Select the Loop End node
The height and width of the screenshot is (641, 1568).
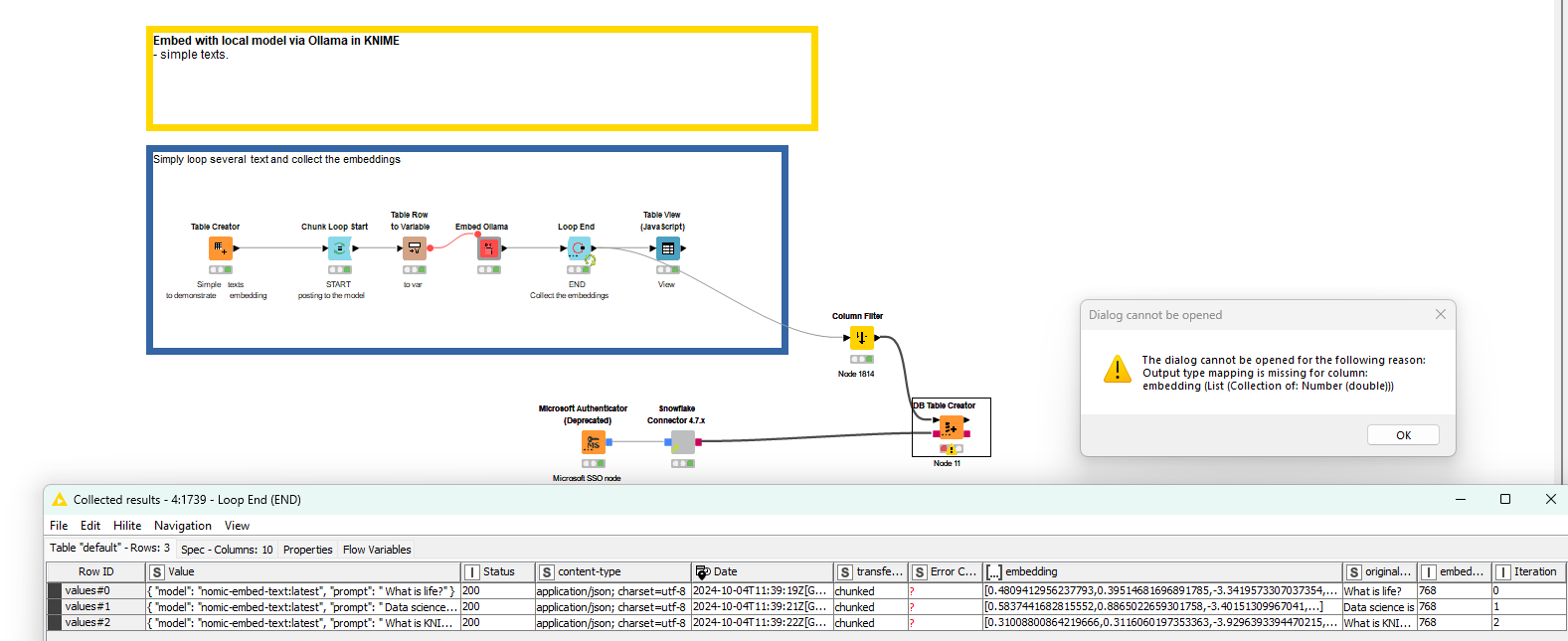579,247
